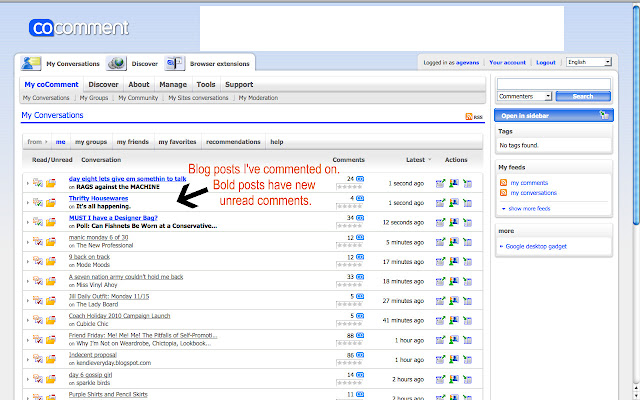The height and width of the screenshot is (400, 640).
Task: Click into the search text field
Action: [x=554, y=84]
